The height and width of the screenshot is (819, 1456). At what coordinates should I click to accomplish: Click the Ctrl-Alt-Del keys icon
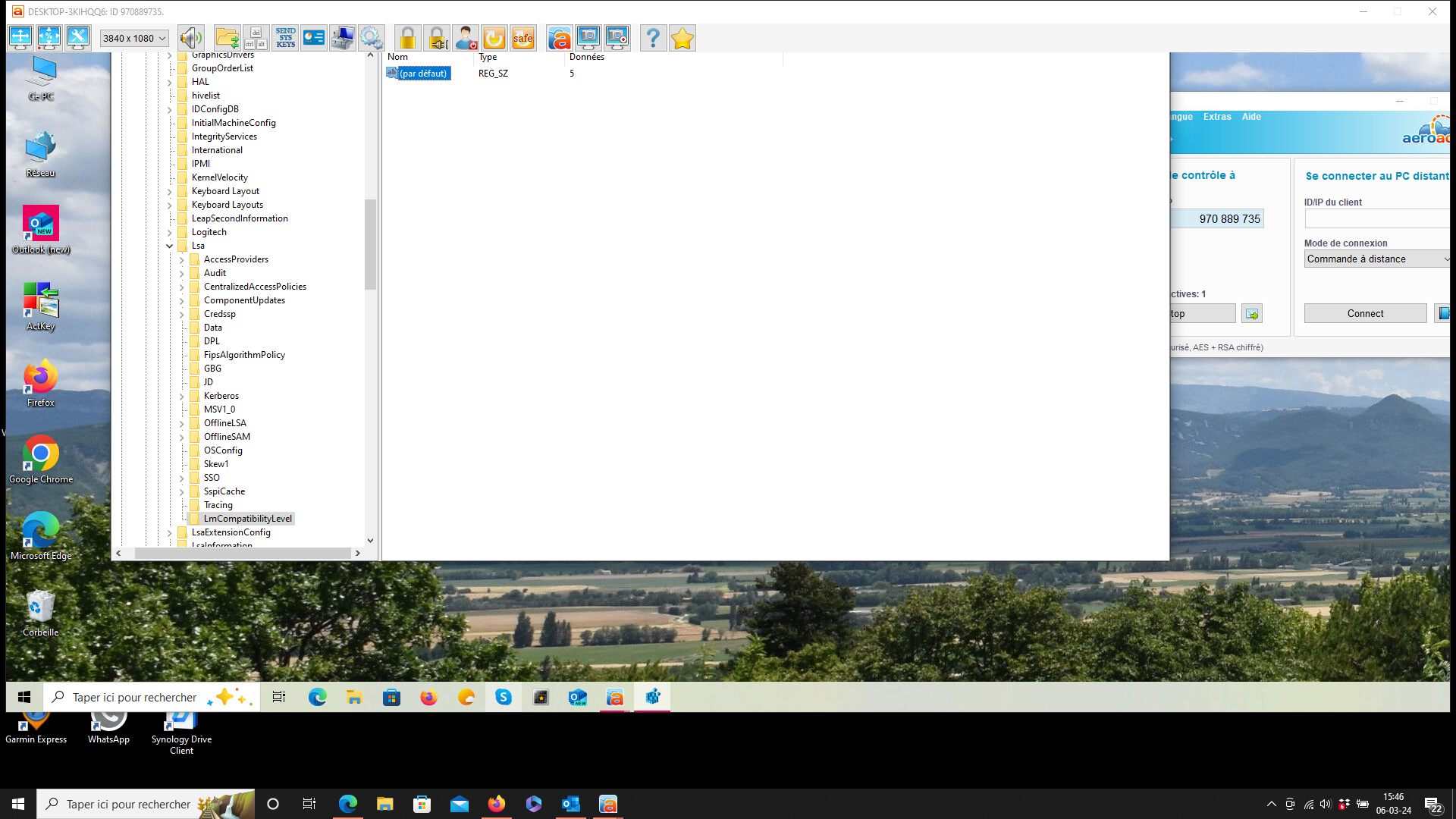point(256,38)
